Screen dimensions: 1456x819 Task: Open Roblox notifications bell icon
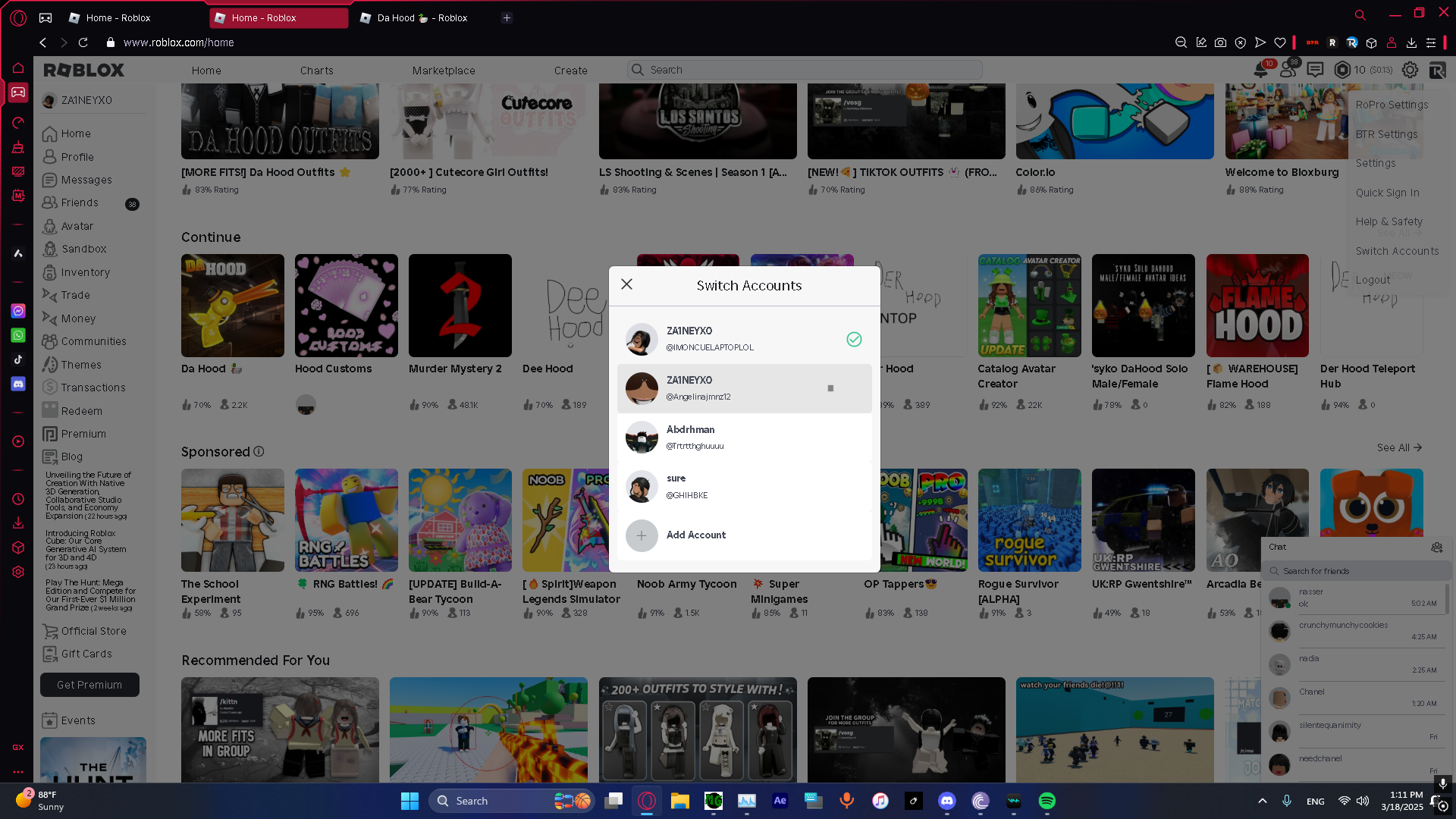(x=1260, y=71)
